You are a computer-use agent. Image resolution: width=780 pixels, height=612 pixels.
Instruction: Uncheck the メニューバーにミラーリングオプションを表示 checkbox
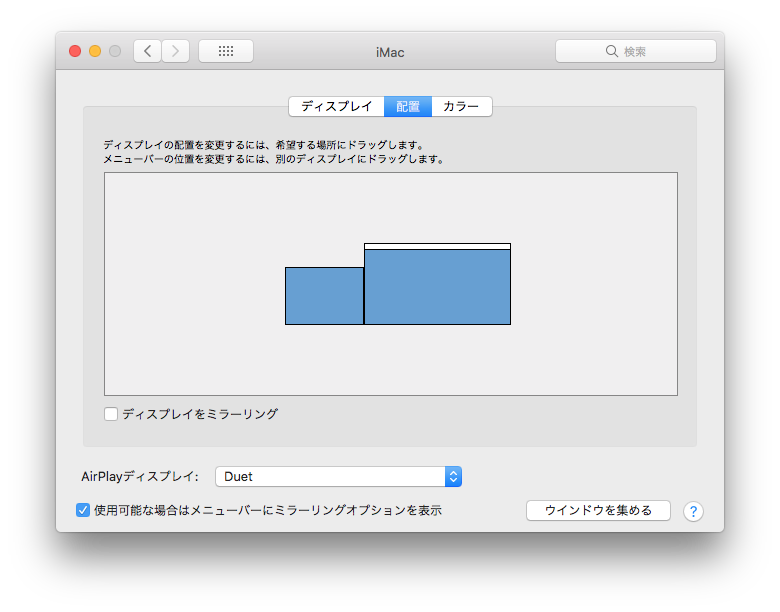tap(83, 510)
